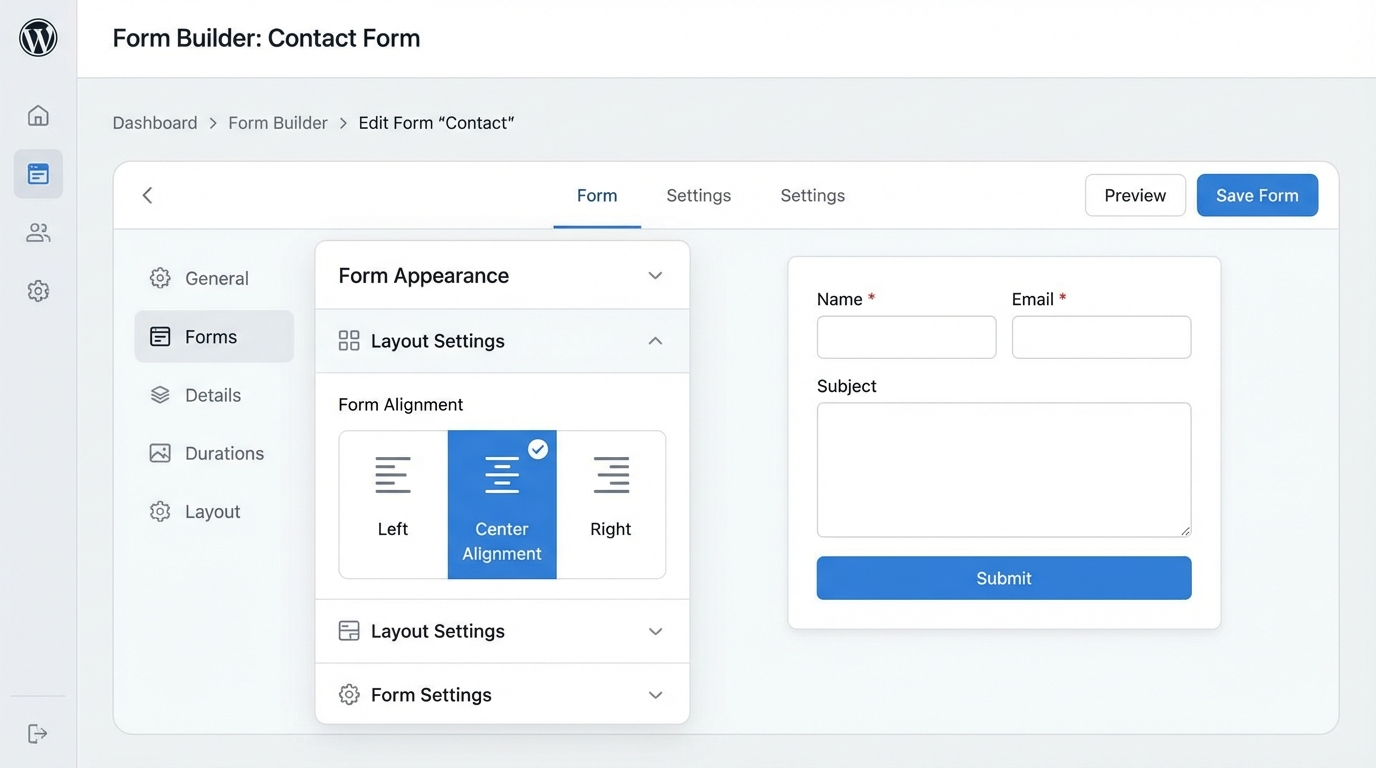Click the Save Form button

point(1257,195)
